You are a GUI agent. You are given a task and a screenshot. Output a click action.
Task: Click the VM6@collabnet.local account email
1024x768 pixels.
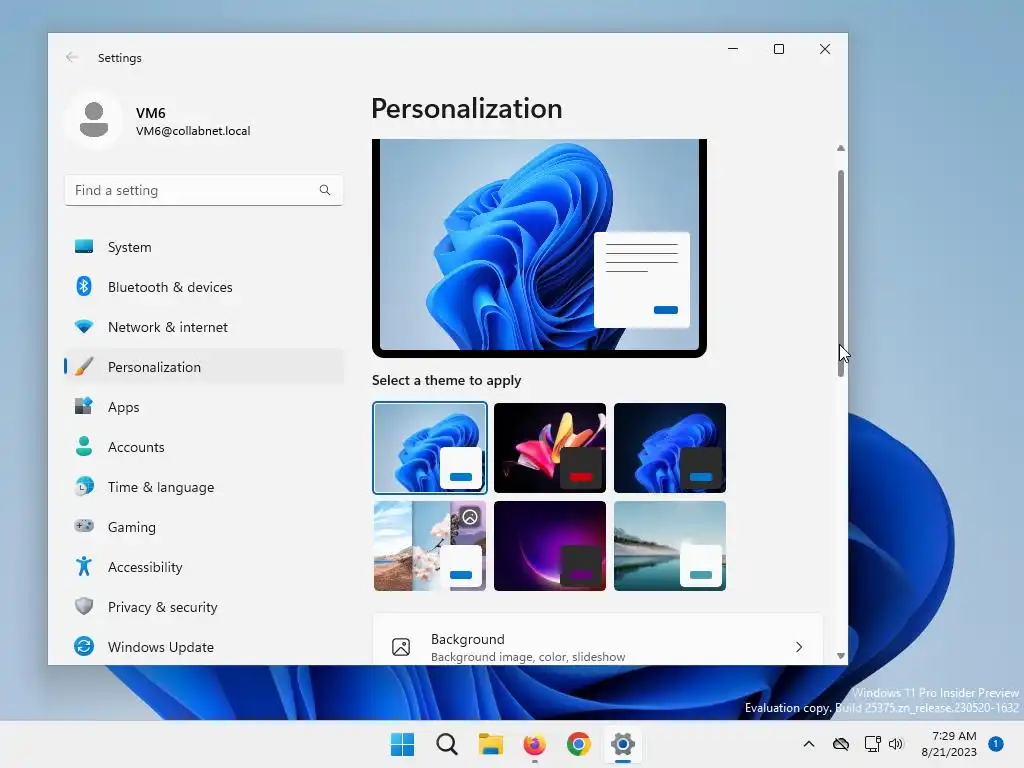[193, 131]
